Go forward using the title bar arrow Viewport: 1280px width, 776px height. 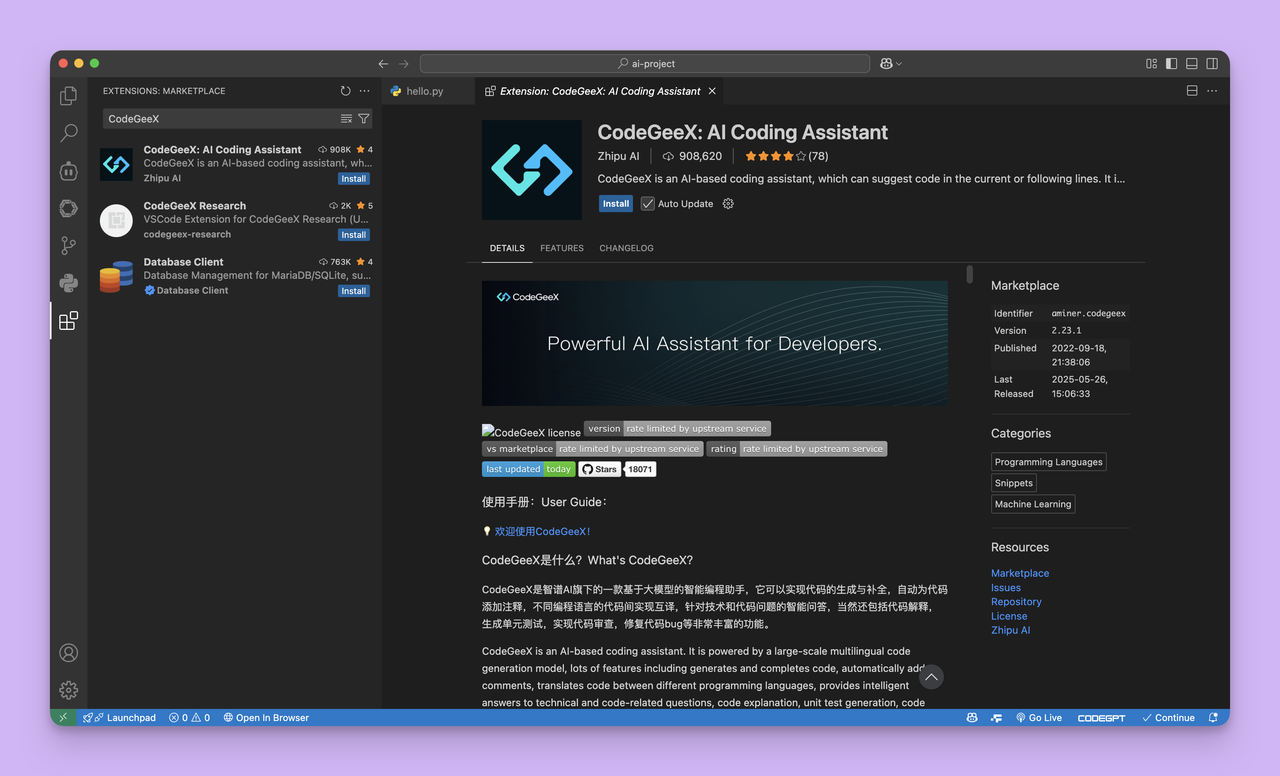(403, 63)
